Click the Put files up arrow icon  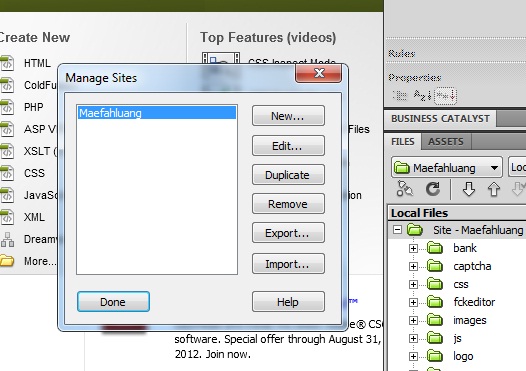pos(493,189)
